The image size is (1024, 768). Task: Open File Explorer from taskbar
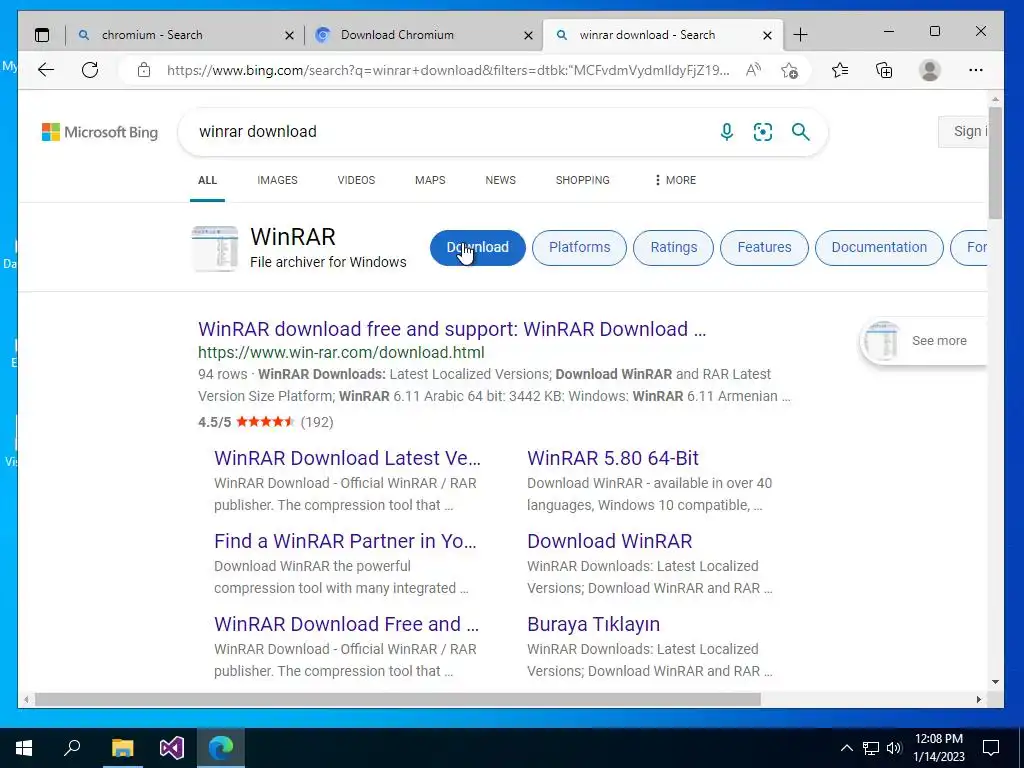tap(122, 748)
